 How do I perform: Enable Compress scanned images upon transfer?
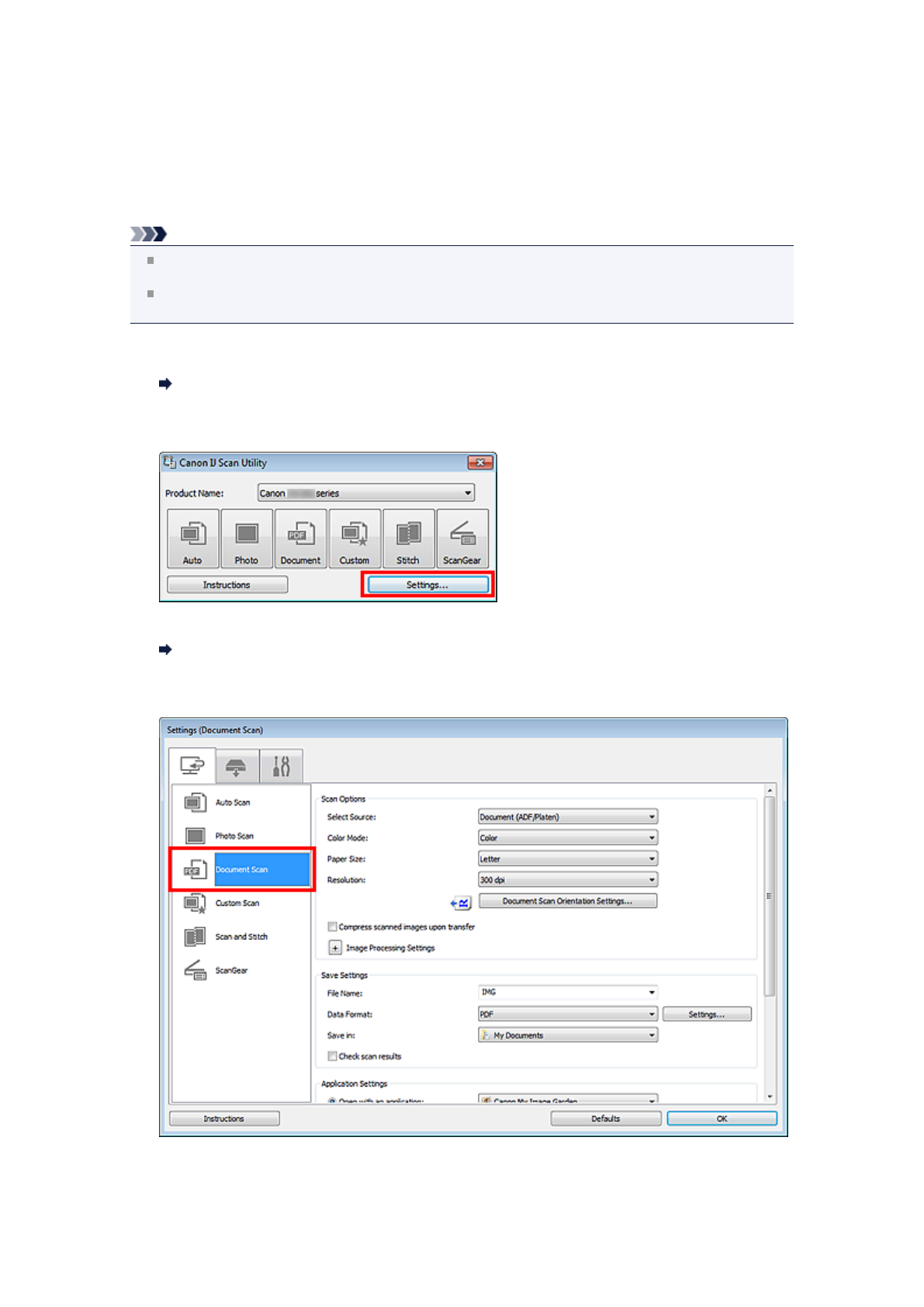333,927
